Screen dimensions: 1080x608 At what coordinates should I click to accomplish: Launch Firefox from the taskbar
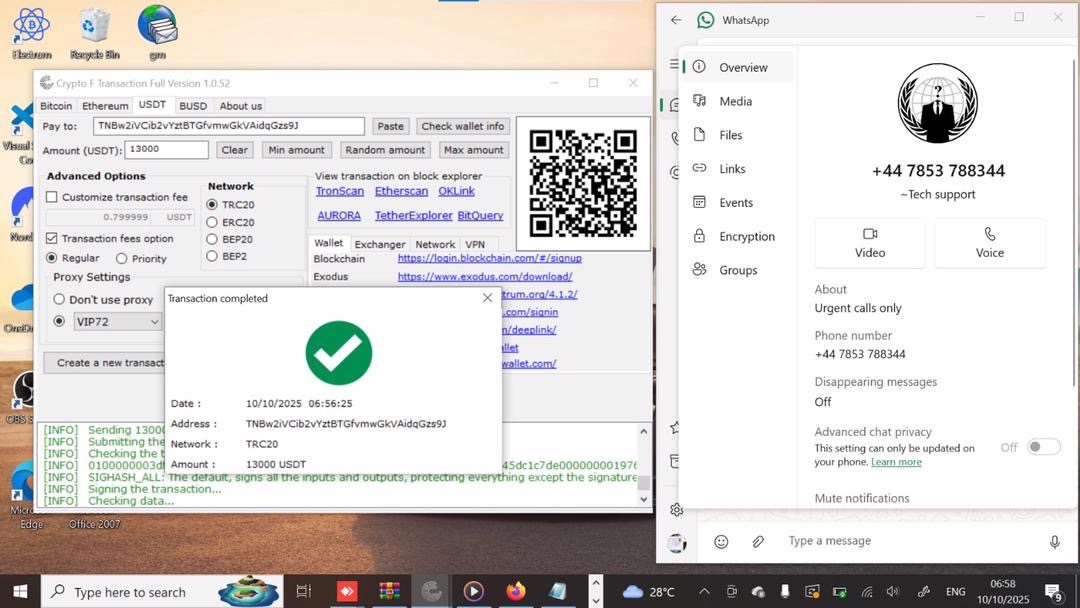pyautogui.click(x=516, y=591)
